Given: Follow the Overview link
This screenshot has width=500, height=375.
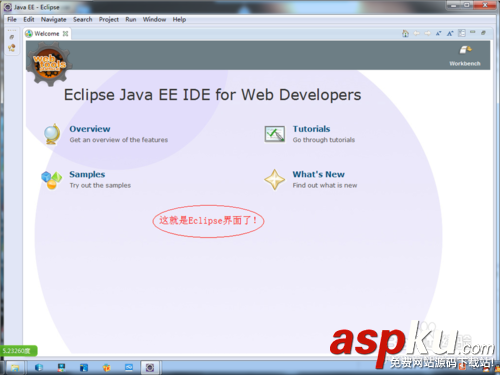Looking at the screenshot, I should click(x=90, y=129).
